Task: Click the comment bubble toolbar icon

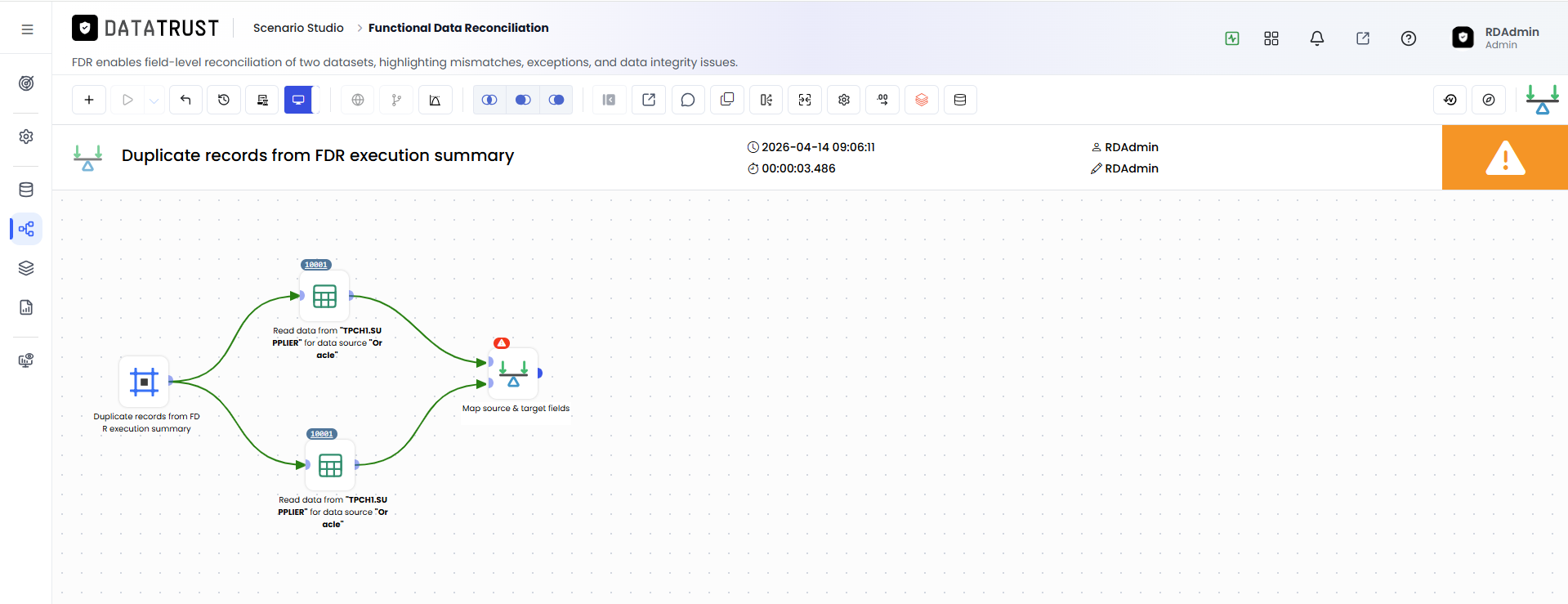Action: coord(688,100)
